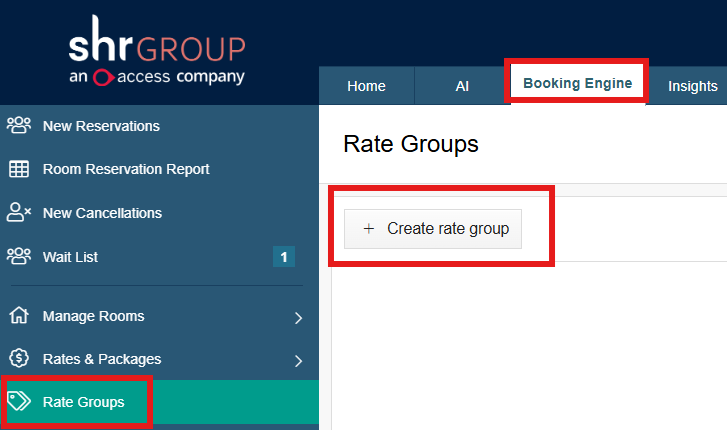Switch to the Home tab

pyautogui.click(x=366, y=86)
